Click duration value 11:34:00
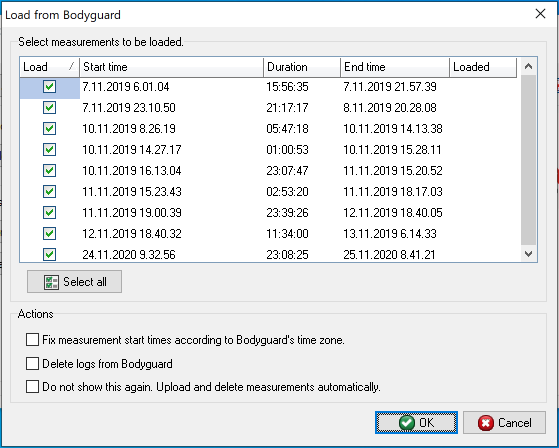 (x=287, y=234)
